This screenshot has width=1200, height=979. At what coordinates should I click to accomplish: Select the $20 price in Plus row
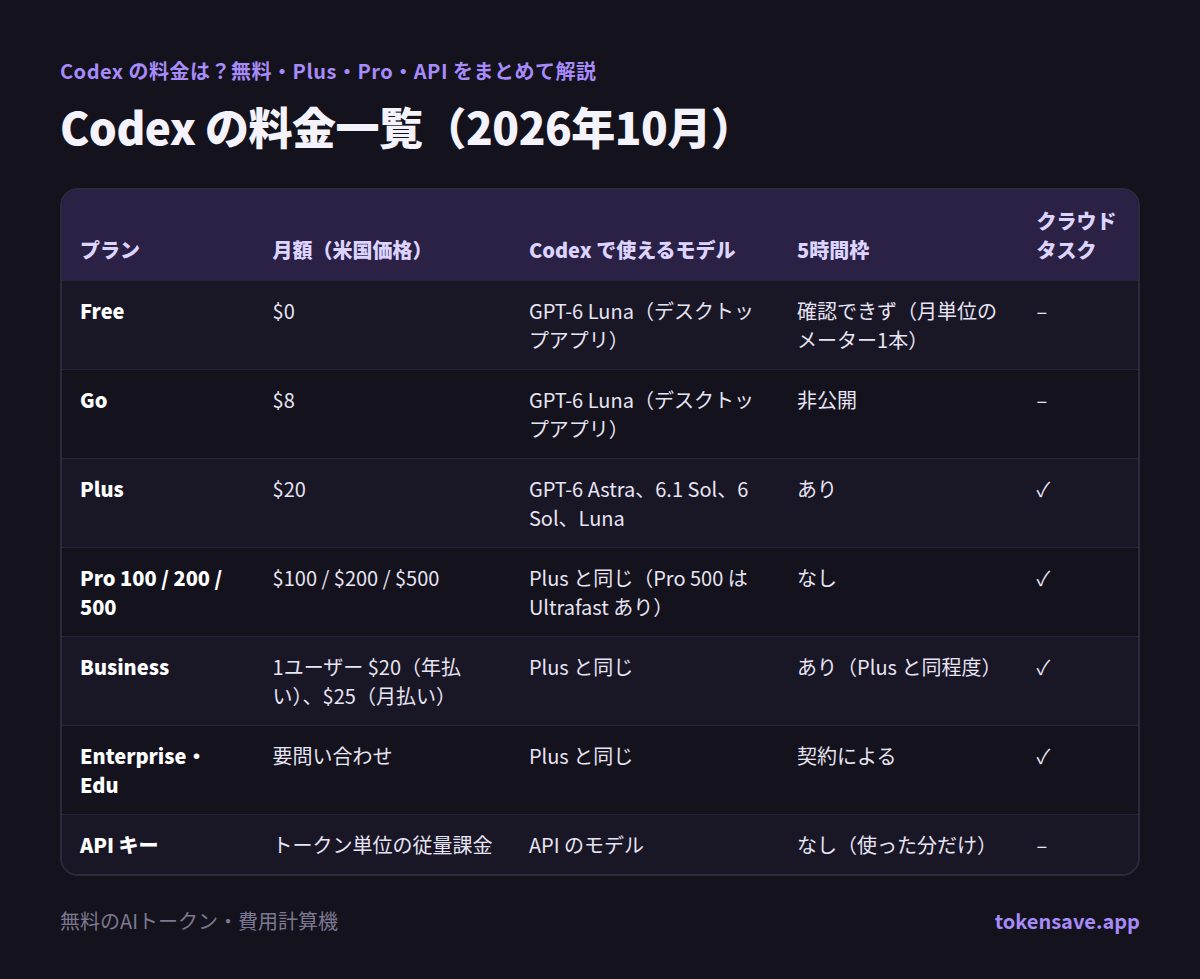(x=289, y=490)
